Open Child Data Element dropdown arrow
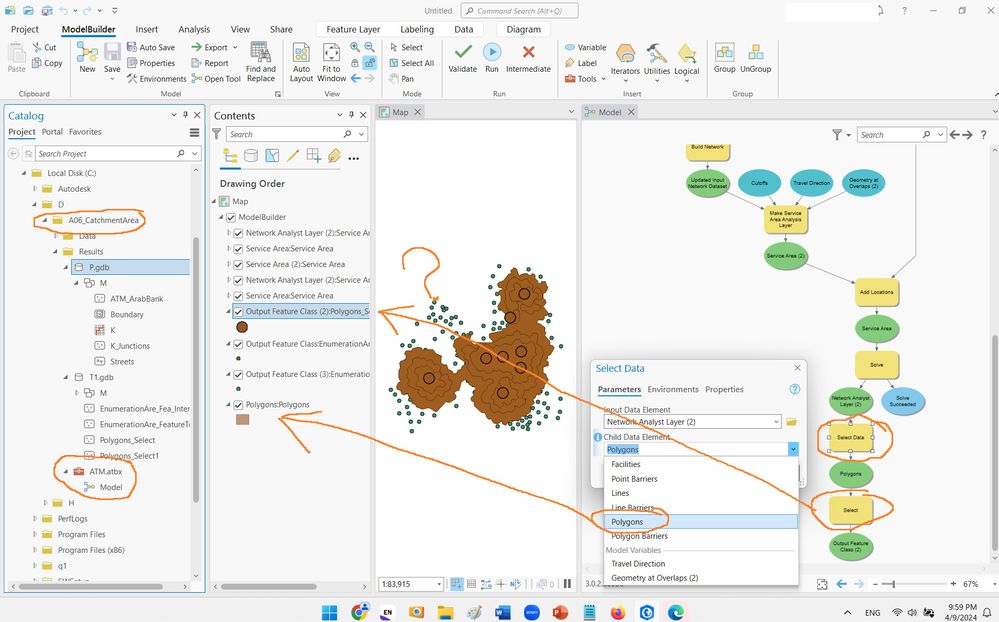 (x=793, y=449)
